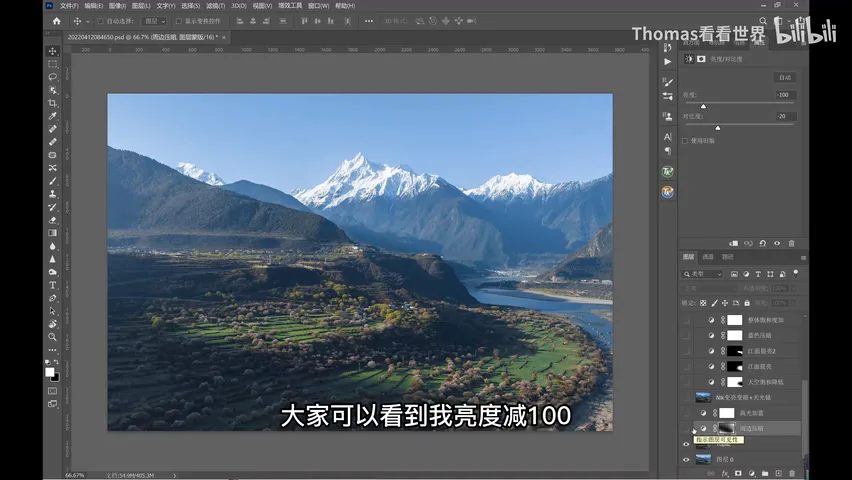Toggle adjustment visibility eye in Properties

tap(777, 244)
